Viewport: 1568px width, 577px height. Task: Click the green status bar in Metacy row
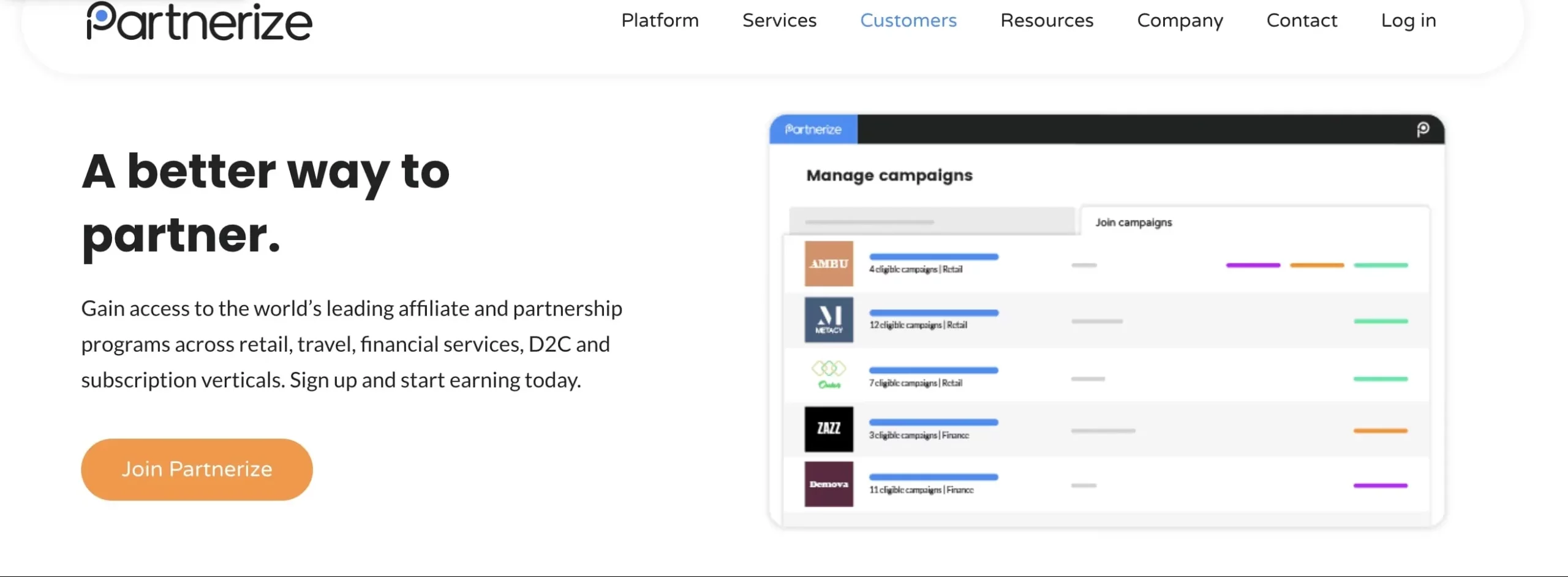coord(1381,321)
